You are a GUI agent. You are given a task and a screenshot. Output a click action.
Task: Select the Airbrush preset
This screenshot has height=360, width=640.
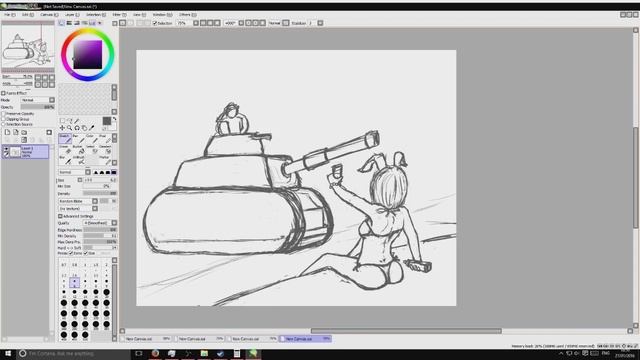[x=78, y=160]
